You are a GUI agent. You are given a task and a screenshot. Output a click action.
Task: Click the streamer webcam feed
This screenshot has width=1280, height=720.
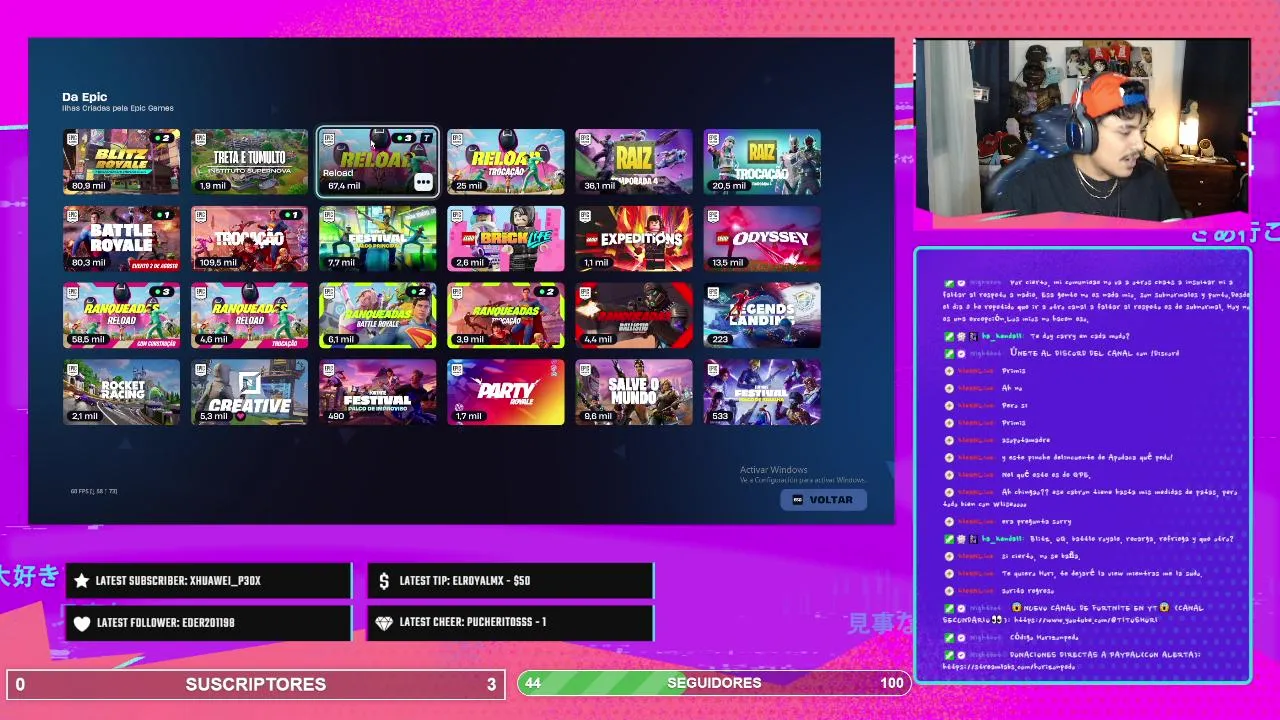(x=1082, y=128)
